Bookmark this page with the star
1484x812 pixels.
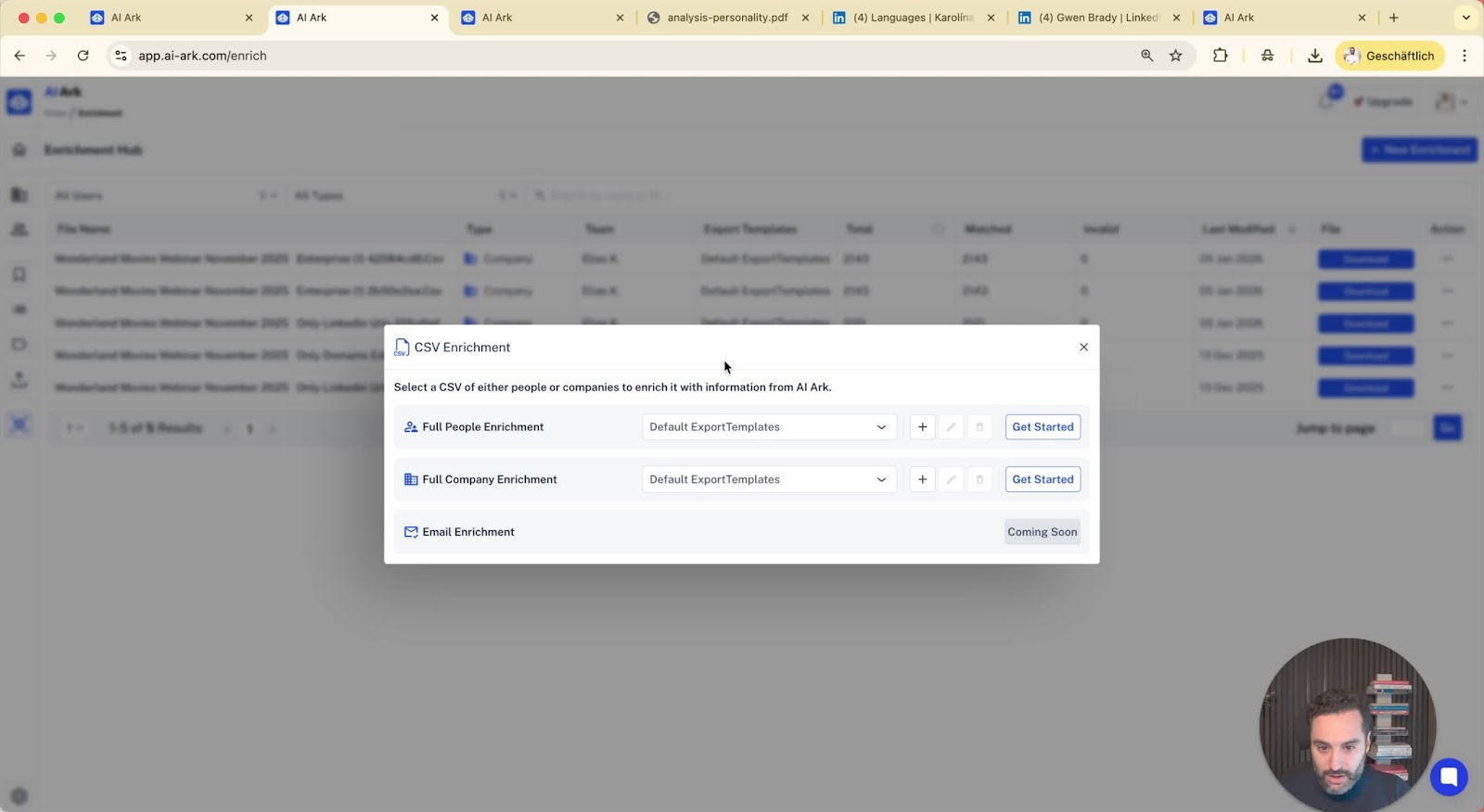1176,56
